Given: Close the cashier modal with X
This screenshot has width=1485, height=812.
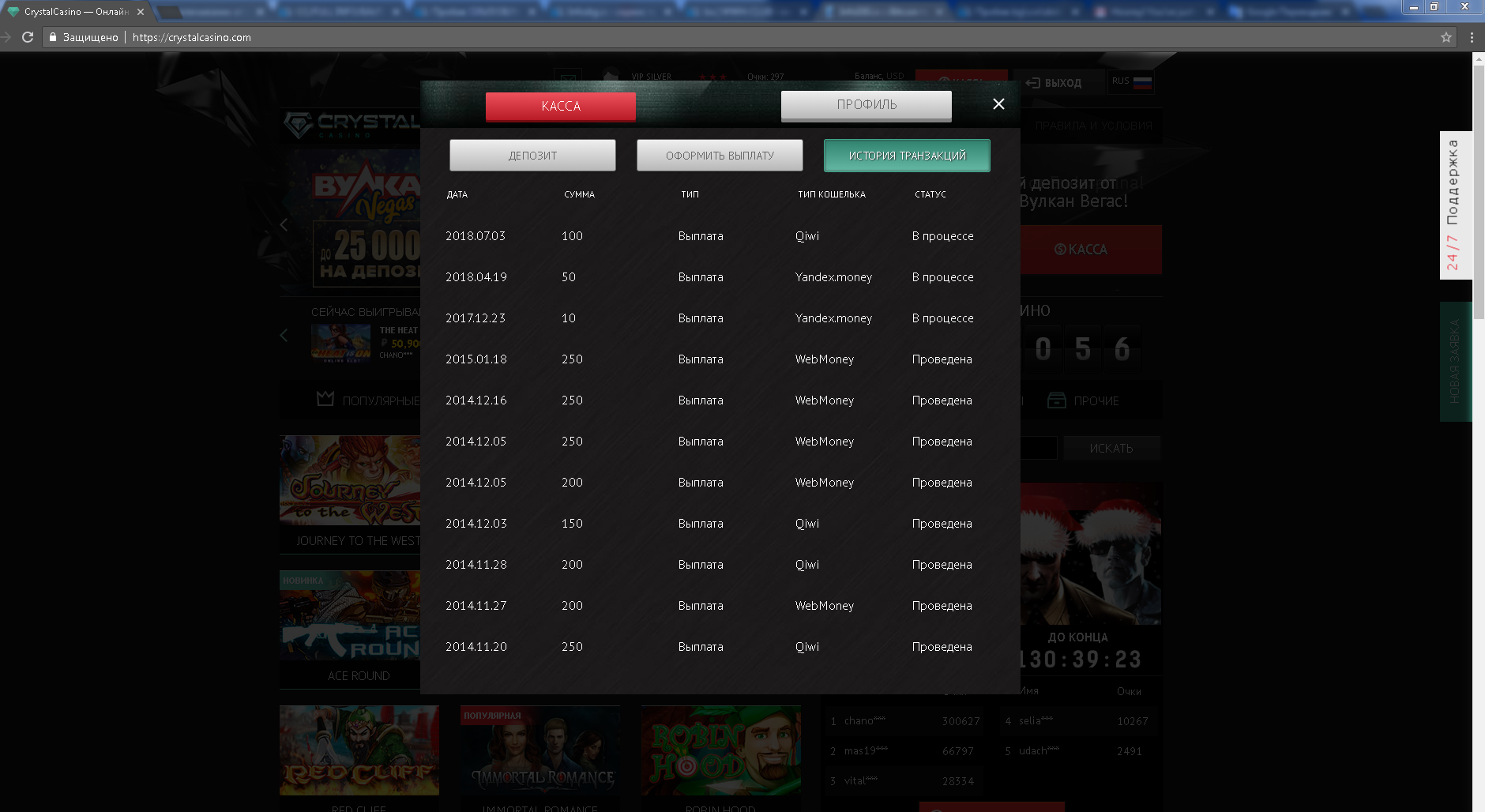Looking at the screenshot, I should pyautogui.click(x=998, y=104).
